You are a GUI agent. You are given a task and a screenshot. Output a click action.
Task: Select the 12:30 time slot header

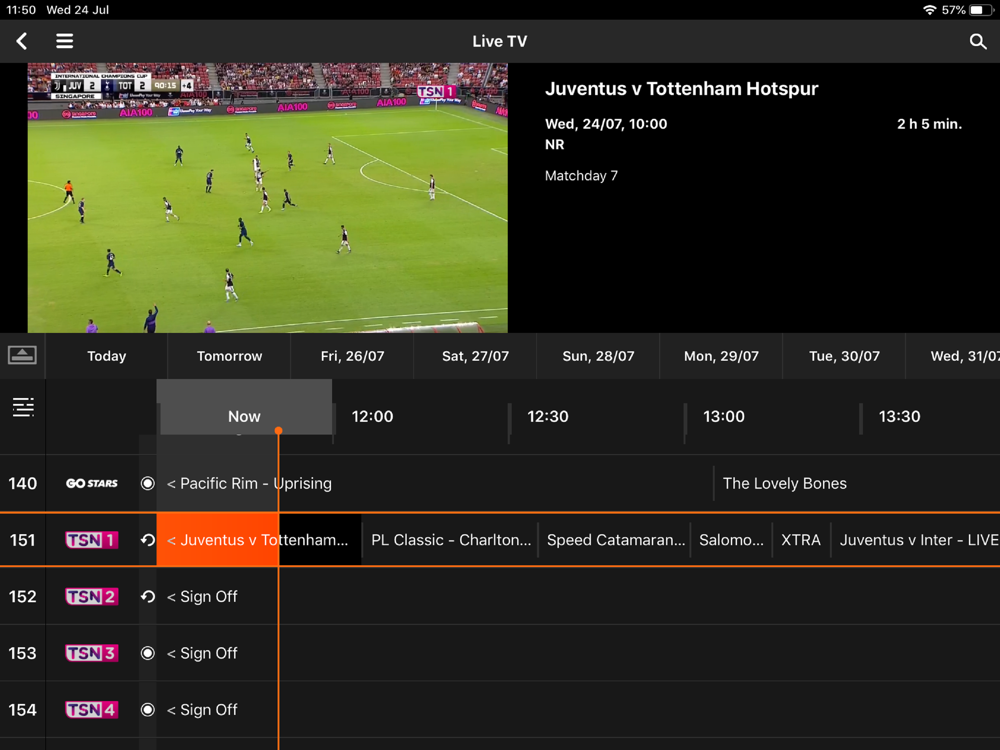tap(548, 416)
